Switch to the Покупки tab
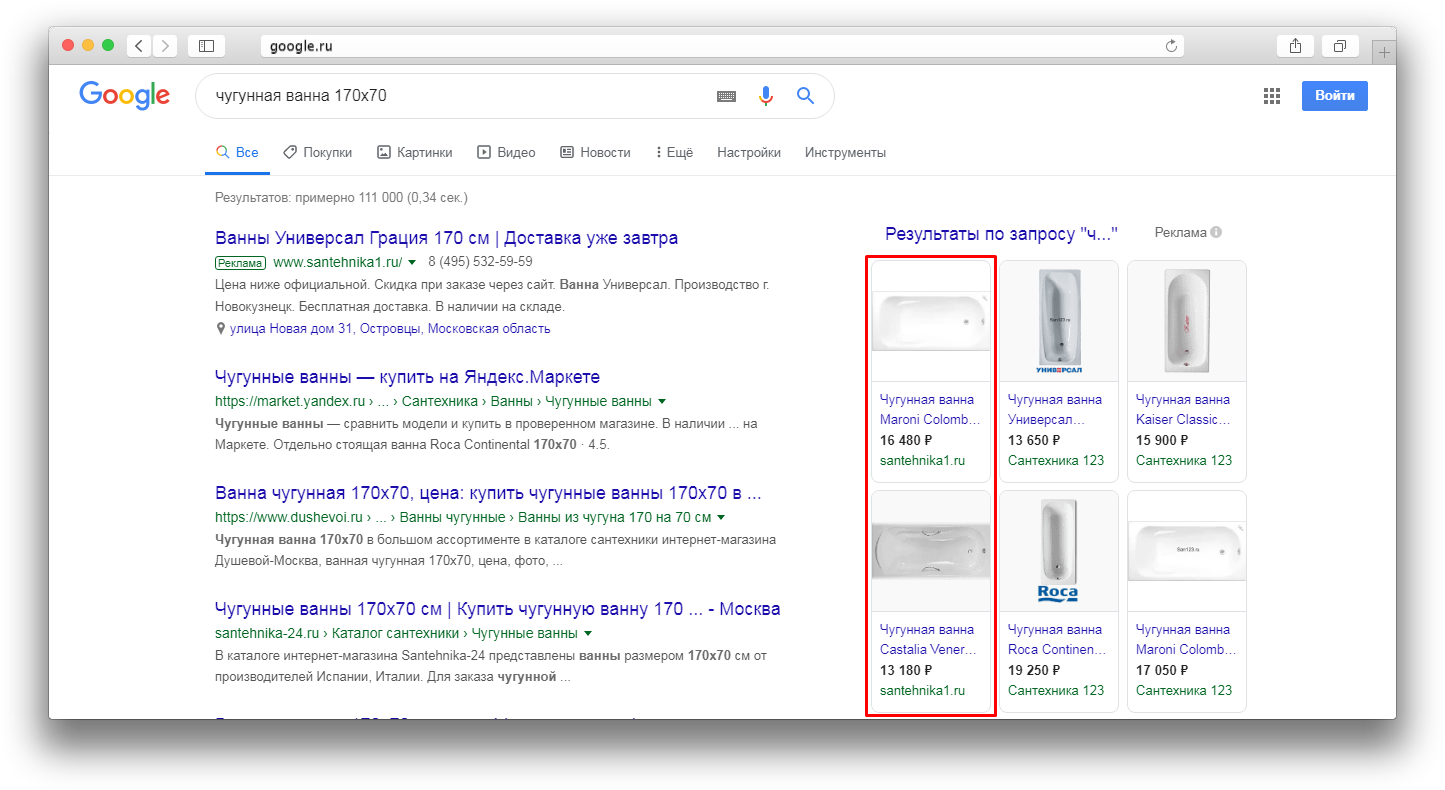The width and height of the screenshot is (1445, 790). [317, 152]
